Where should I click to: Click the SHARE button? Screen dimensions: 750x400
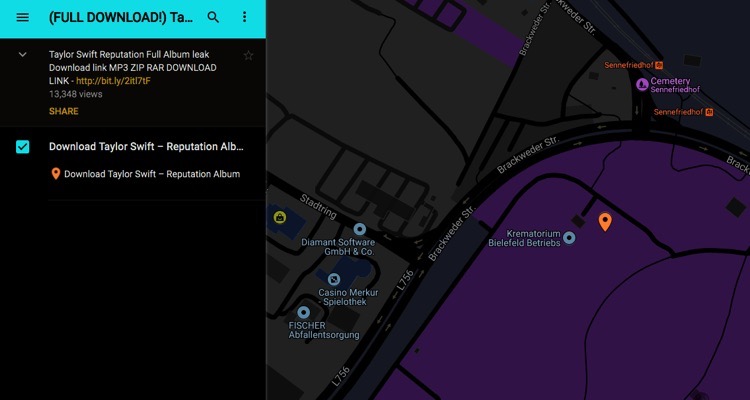64,111
